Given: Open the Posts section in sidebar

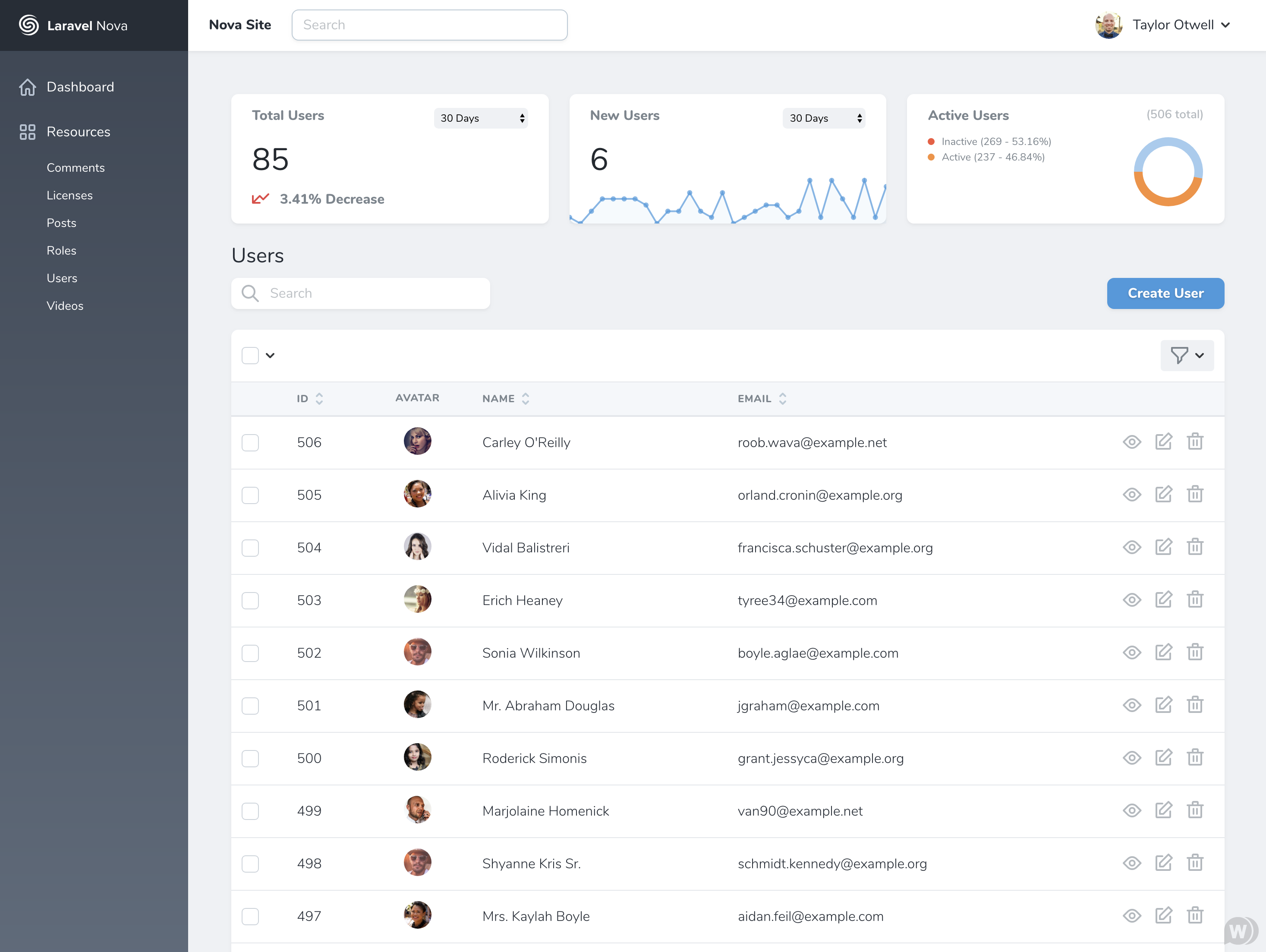Looking at the screenshot, I should pyautogui.click(x=60, y=222).
